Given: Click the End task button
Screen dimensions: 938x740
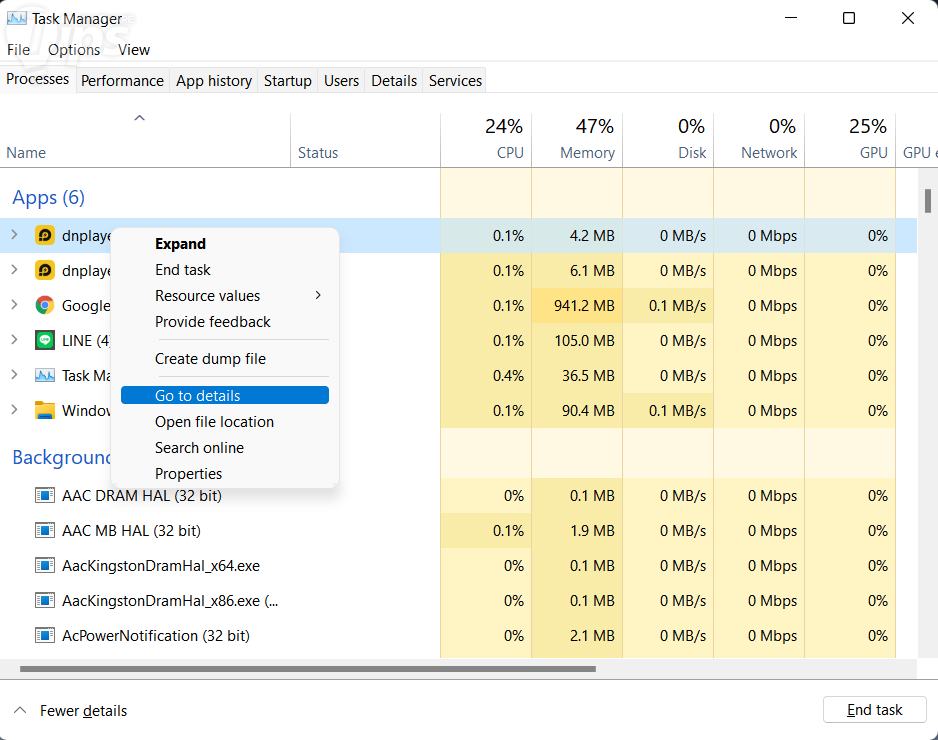Looking at the screenshot, I should coord(874,710).
